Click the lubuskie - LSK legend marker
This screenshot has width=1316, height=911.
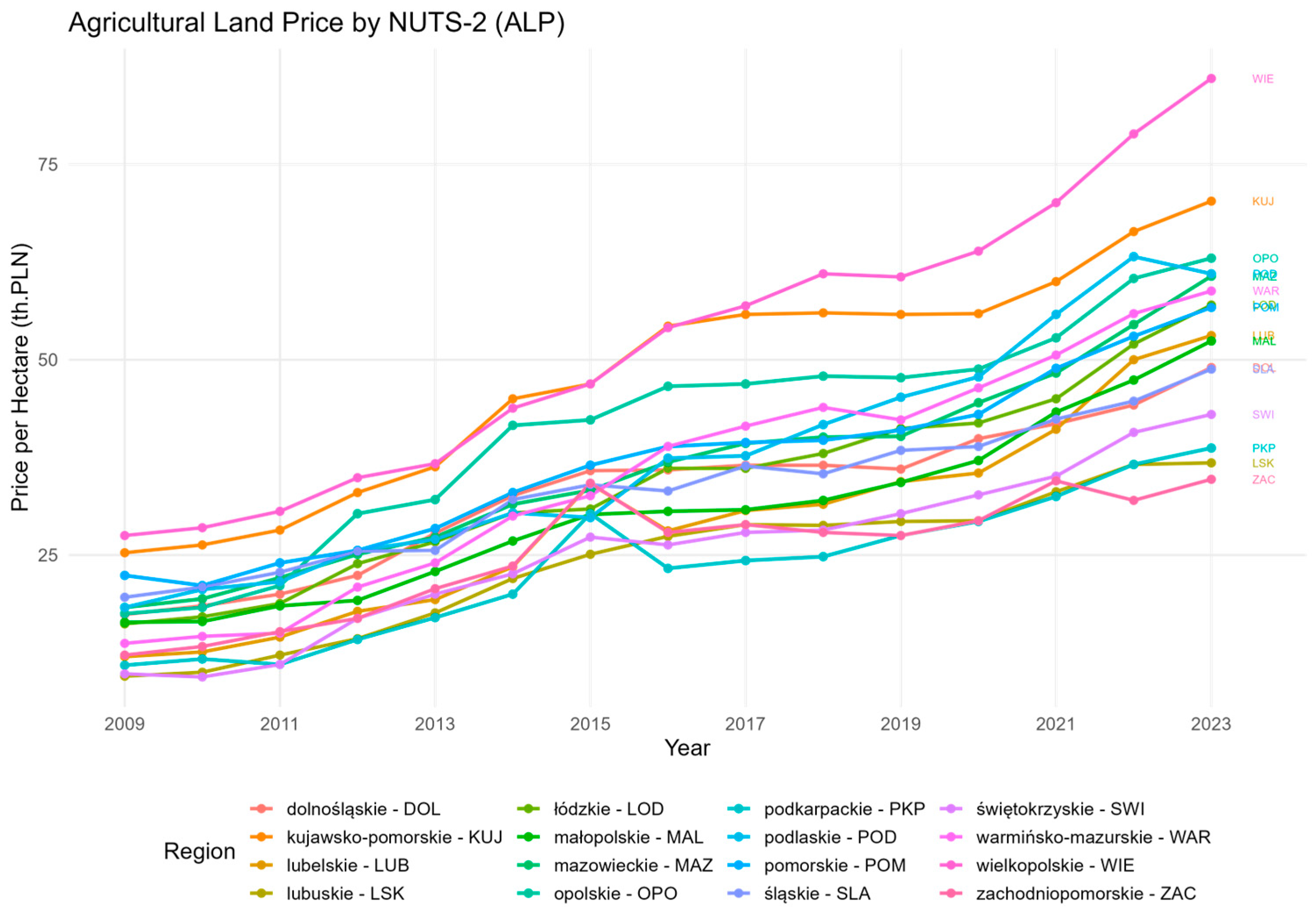[262, 893]
